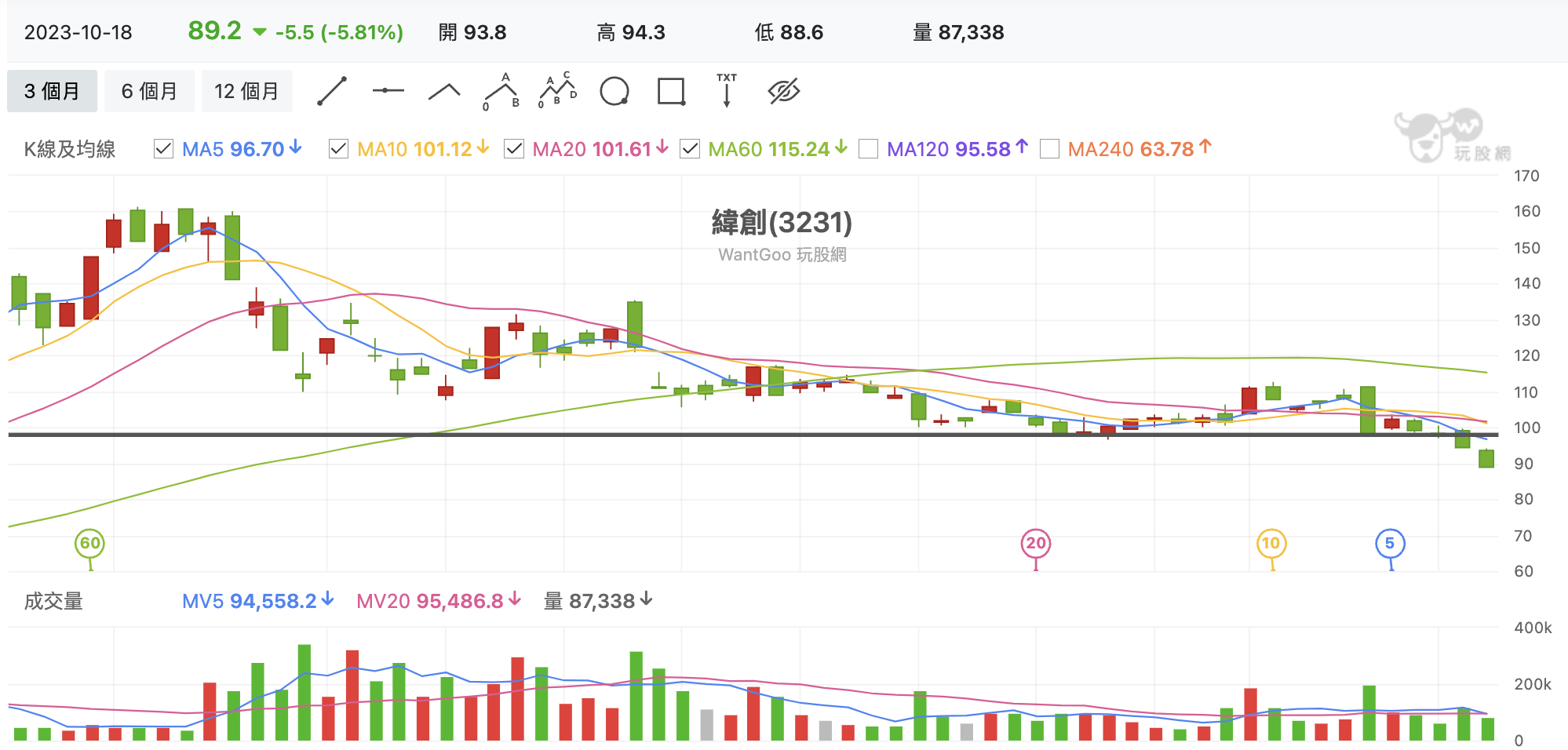Viewport: 1568px width, 750px height.
Task: Click the pink 20-day marker on chart
Action: pos(1036,543)
